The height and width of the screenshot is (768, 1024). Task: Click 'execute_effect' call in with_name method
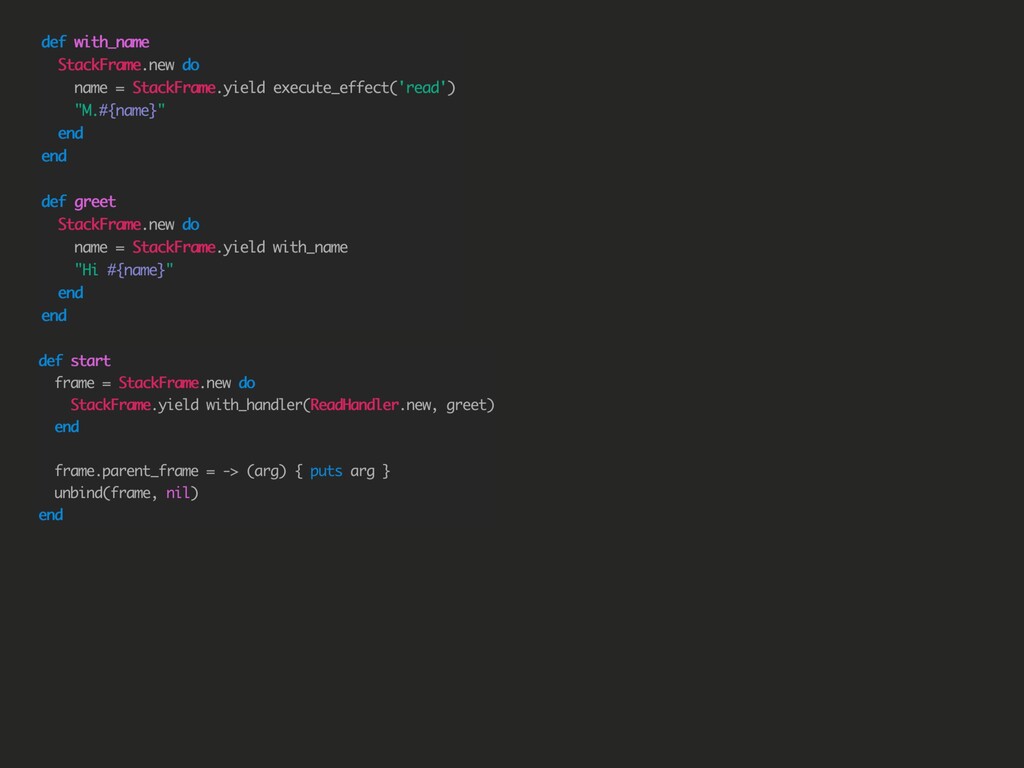coord(331,88)
